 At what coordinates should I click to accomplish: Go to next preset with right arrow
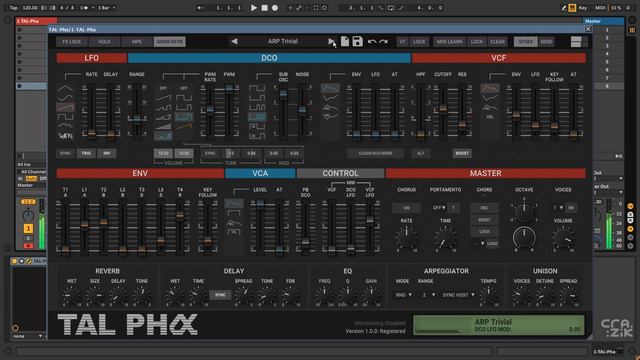point(331,41)
